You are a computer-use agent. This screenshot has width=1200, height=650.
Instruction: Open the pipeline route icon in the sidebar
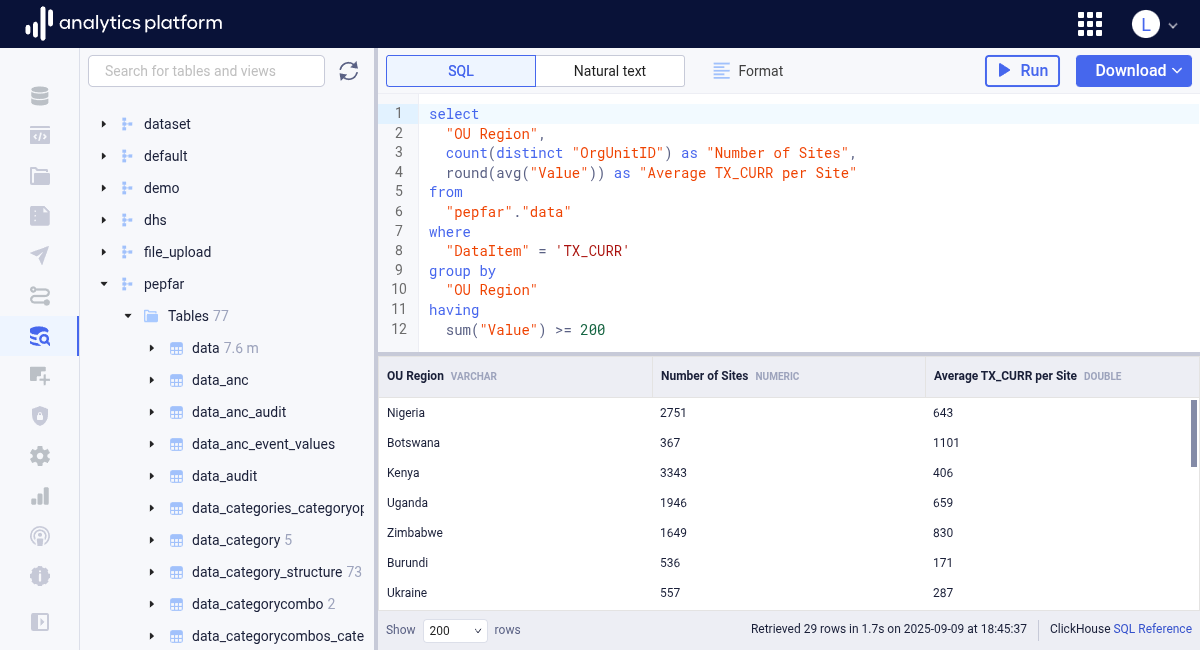39,296
